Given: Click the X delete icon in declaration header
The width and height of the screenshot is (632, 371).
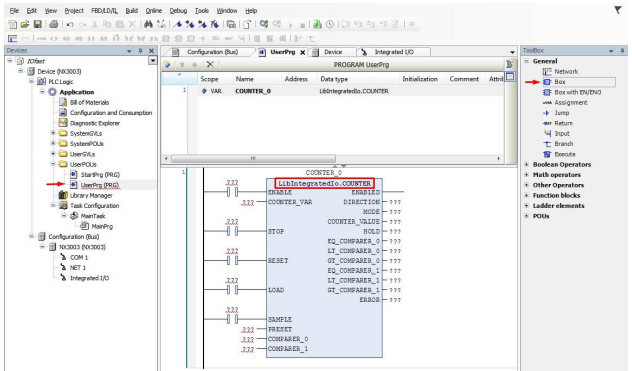Looking at the screenshot, I should (x=210, y=64).
